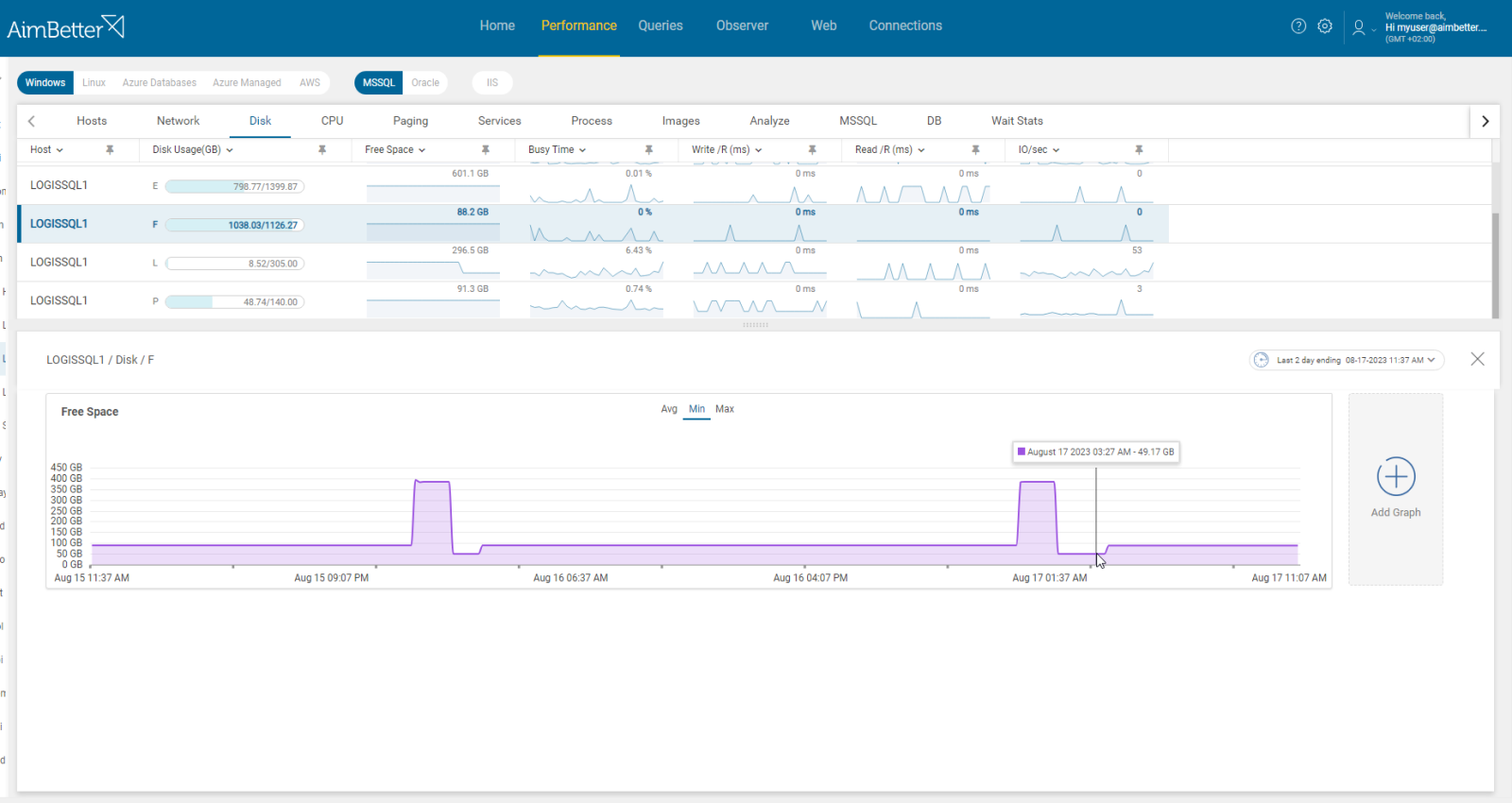
Task: Select the MSSQL database toggle
Action: click(x=379, y=83)
